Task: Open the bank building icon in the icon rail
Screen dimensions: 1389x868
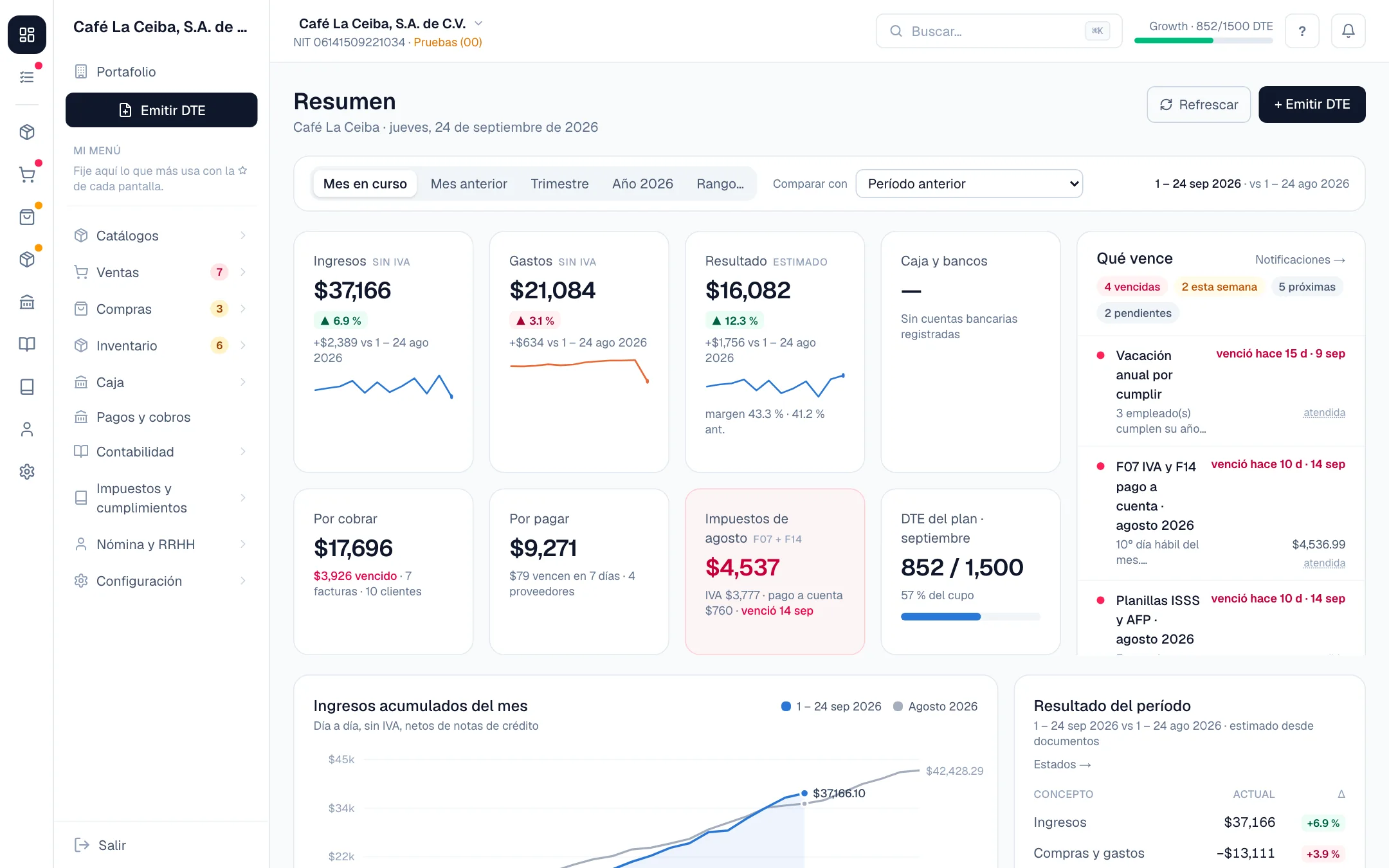Action: pyautogui.click(x=27, y=302)
